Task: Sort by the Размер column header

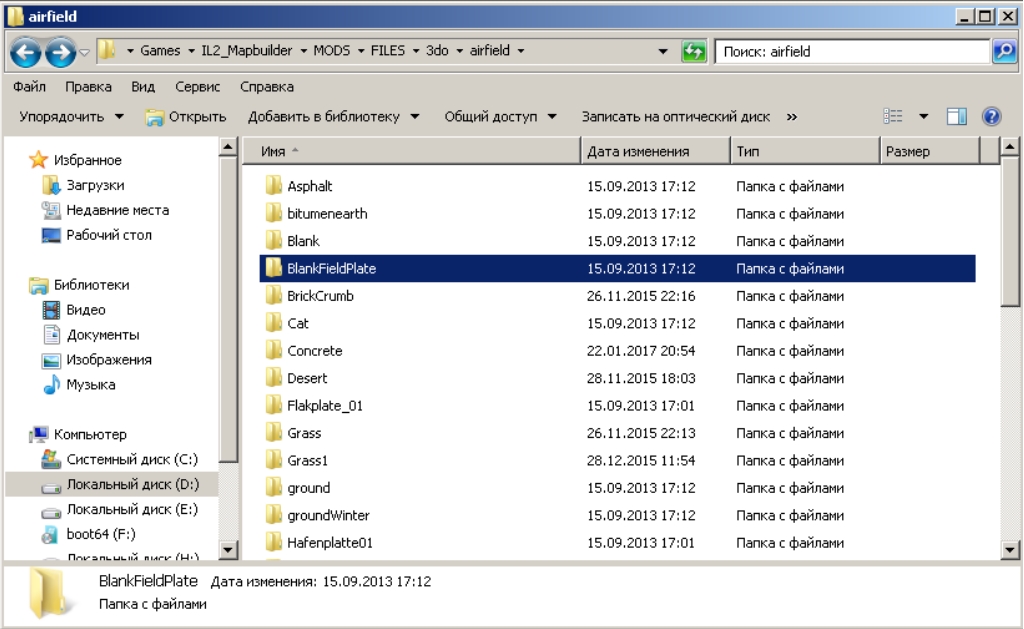Action: tap(931, 151)
